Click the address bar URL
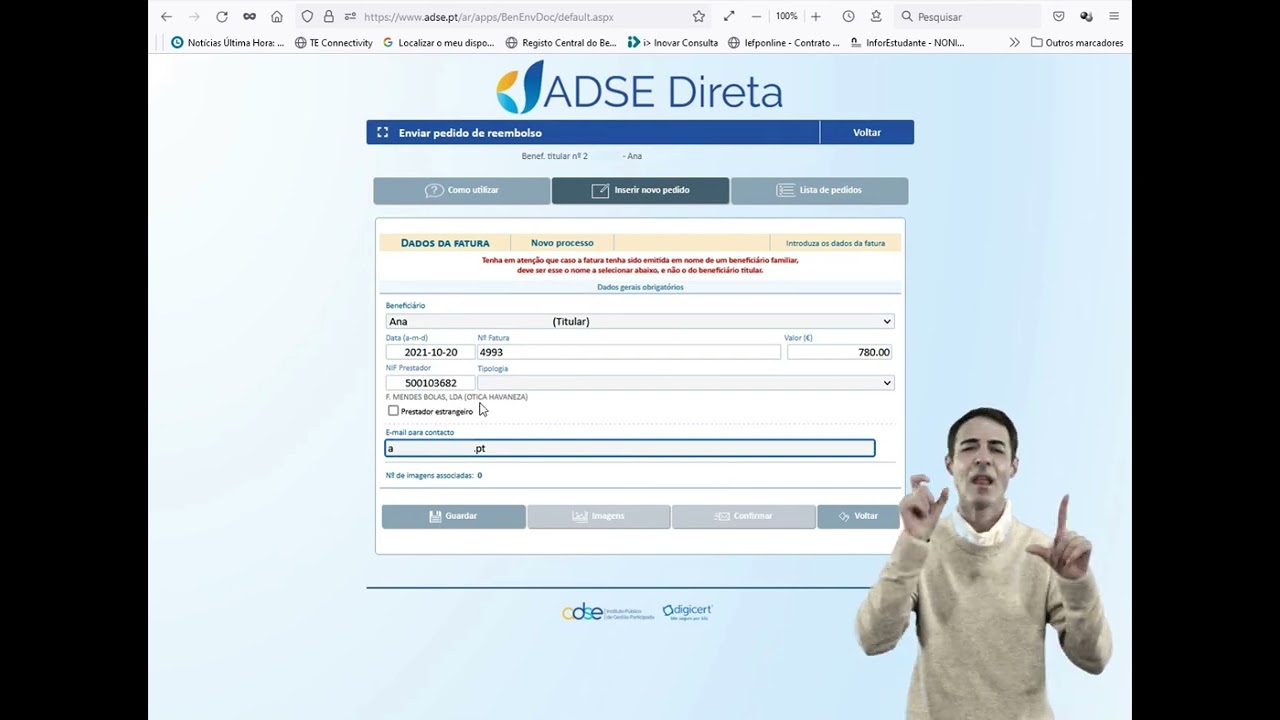This screenshot has width=1280, height=720. (x=489, y=17)
